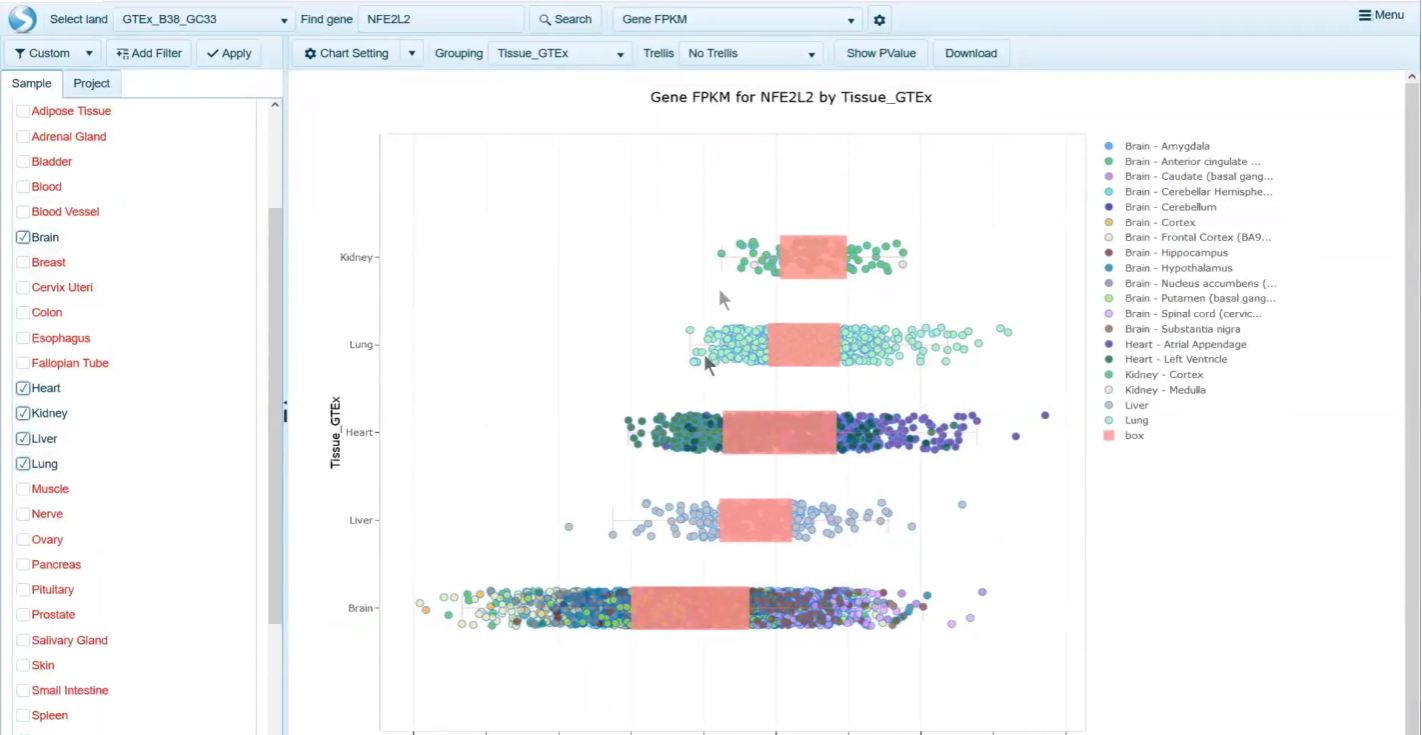
Task: Open the hamburger Menu
Action: tap(1380, 15)
